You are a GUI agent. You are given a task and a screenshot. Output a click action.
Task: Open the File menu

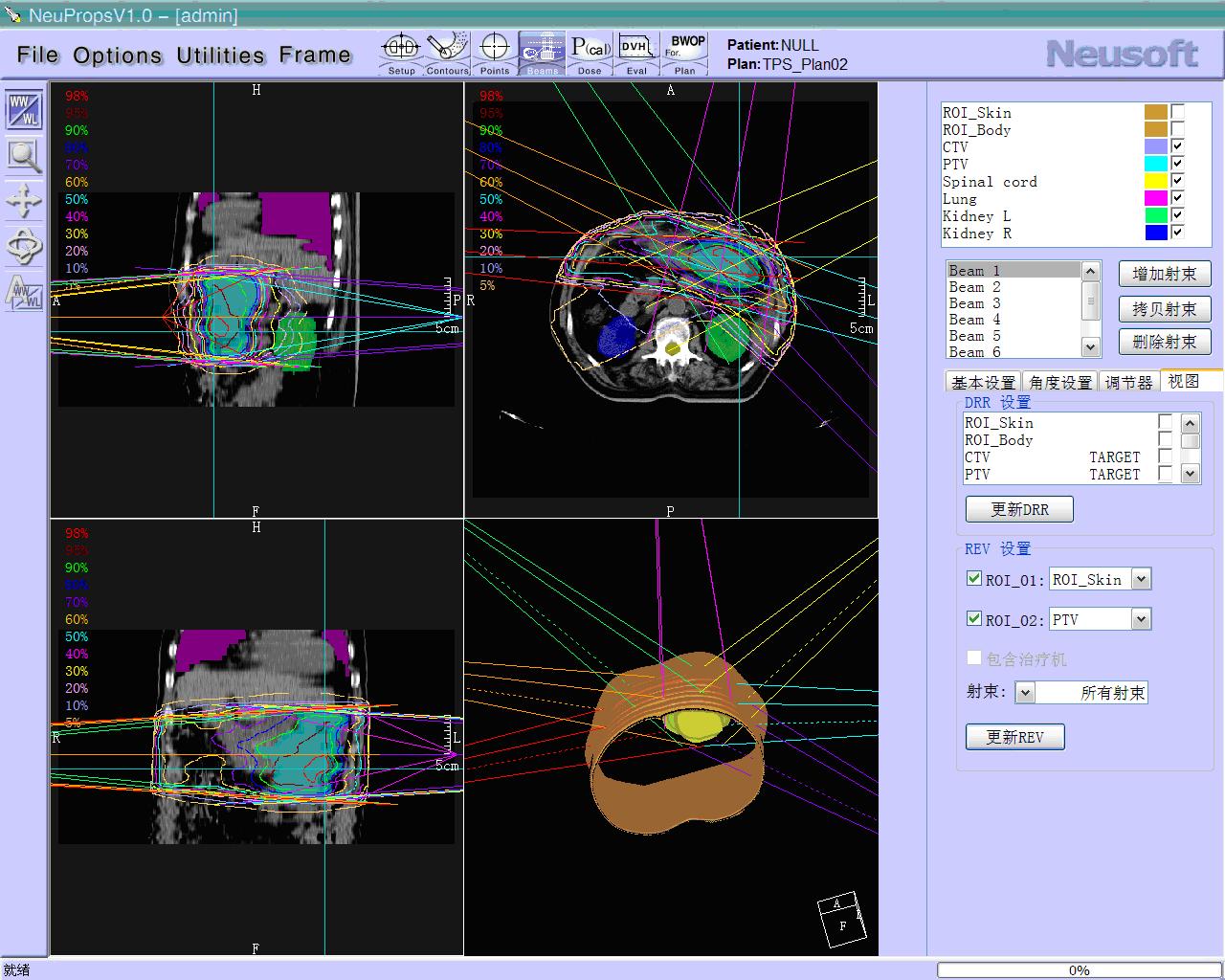pos(38,55)
